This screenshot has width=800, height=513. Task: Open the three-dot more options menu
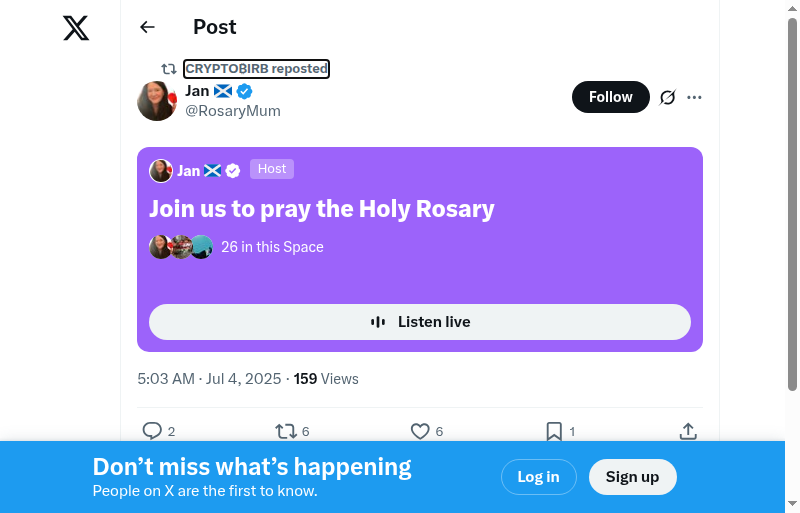coord(695,97)
